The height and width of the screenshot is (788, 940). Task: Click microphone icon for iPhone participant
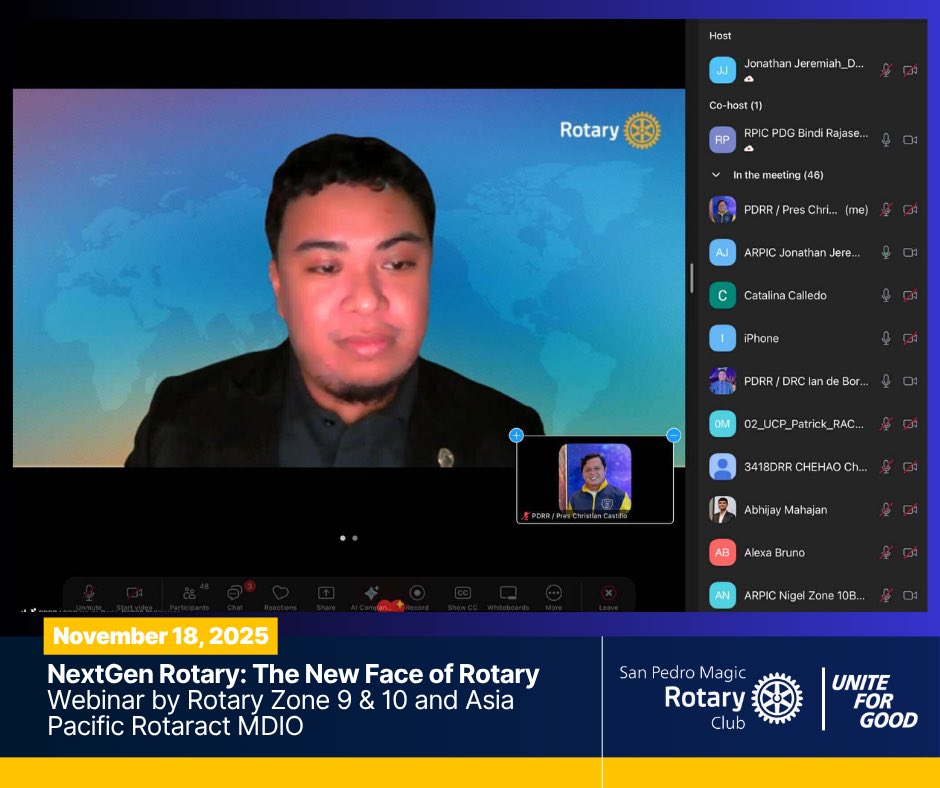click(885, 338)
